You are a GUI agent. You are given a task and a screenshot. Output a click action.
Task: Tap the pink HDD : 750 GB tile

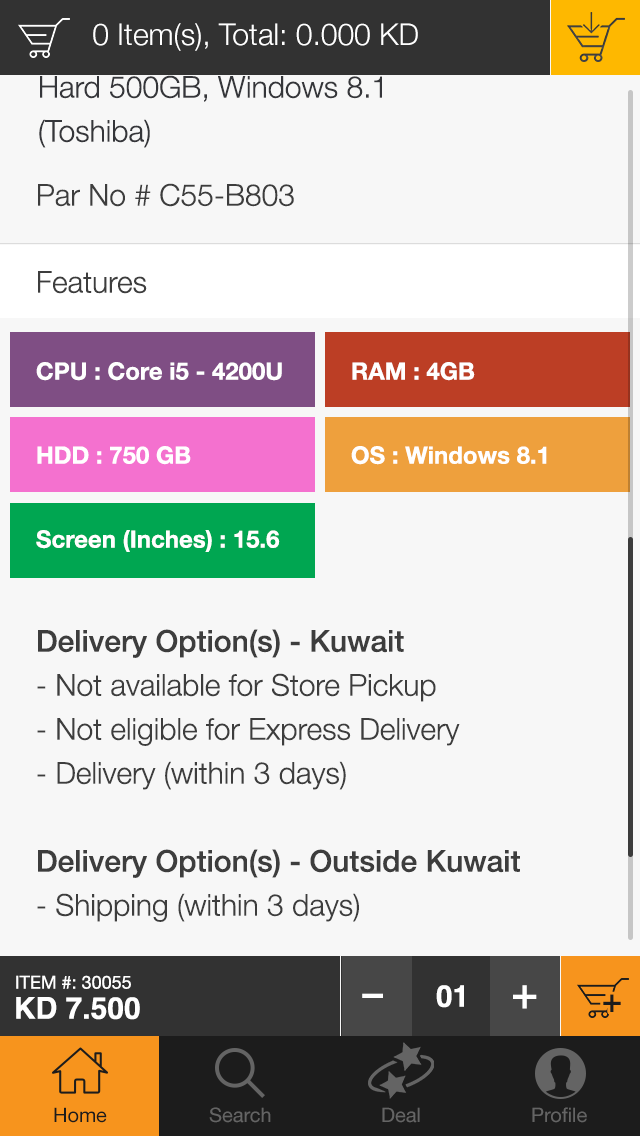162,455
